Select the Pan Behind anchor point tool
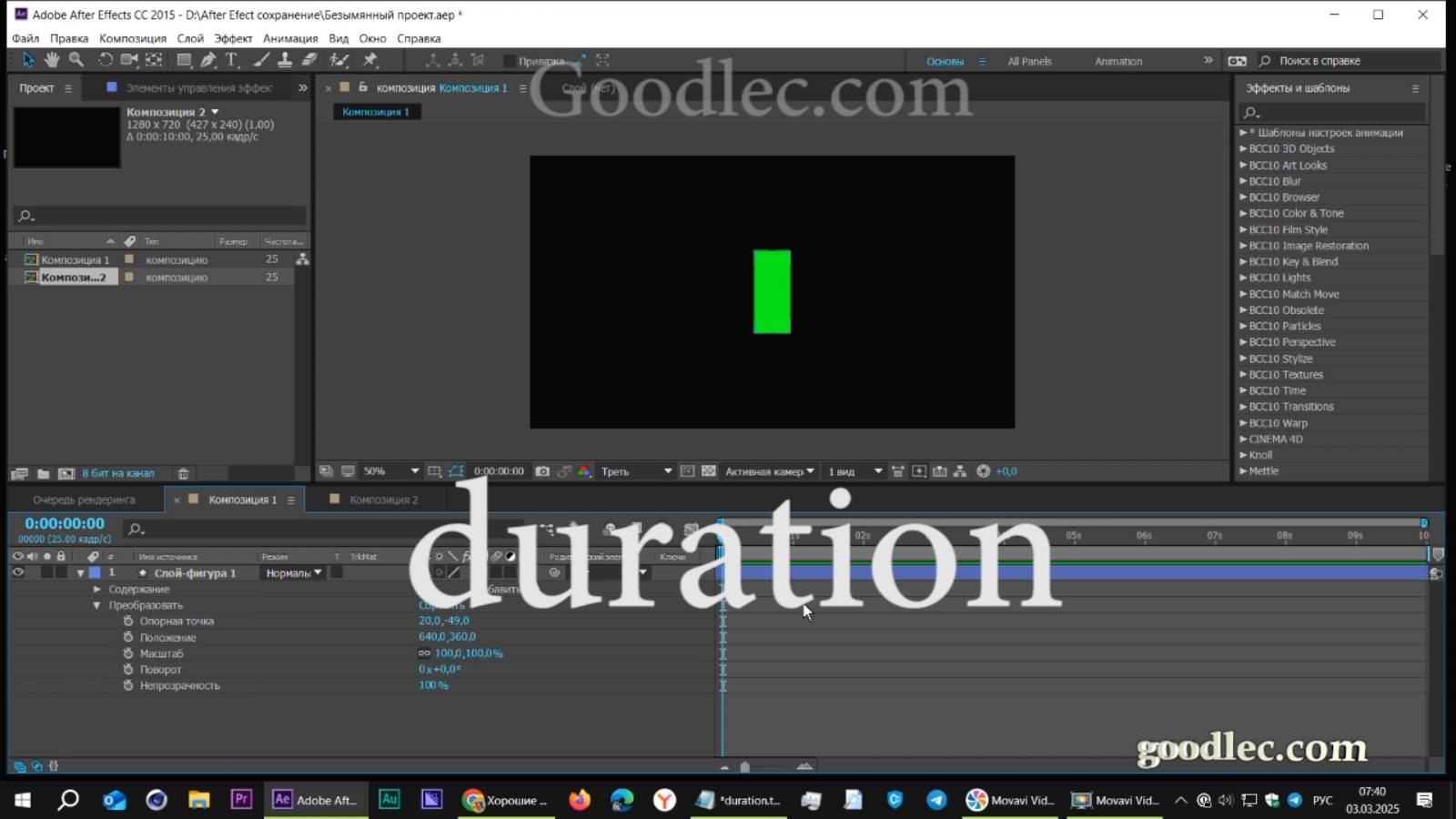This screenshot has width=1456, height=819. tap(154, 60)
